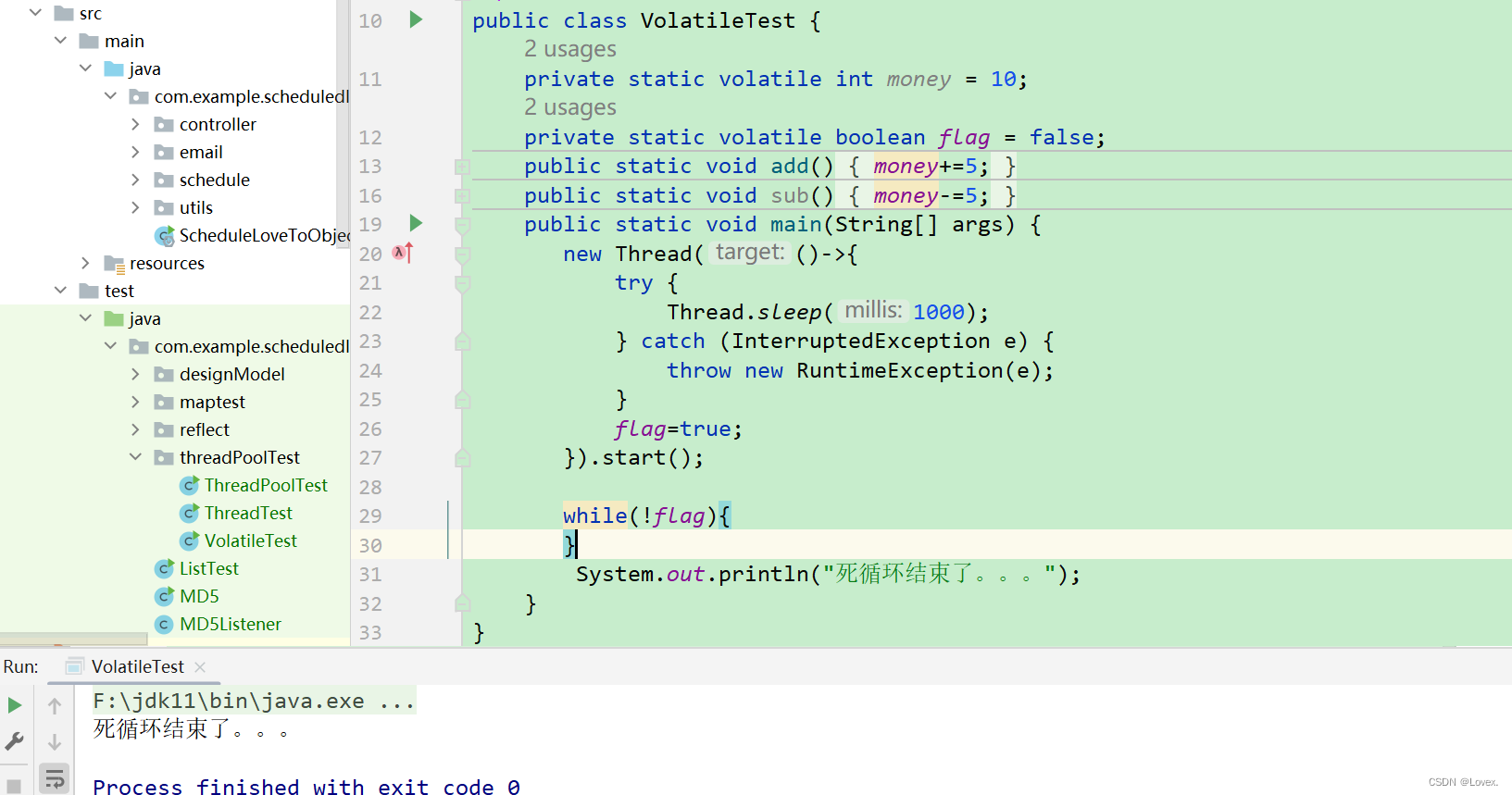
Task: Expand the controller package
Action: [x=136, y=124]
